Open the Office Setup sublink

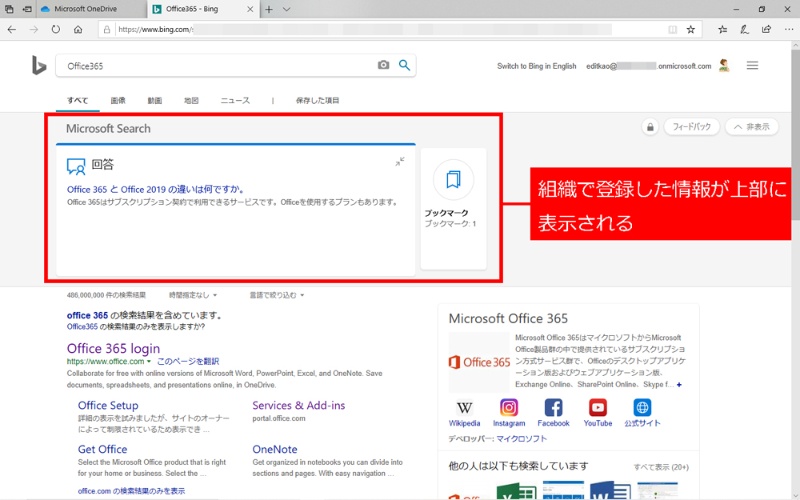(108, 406)
